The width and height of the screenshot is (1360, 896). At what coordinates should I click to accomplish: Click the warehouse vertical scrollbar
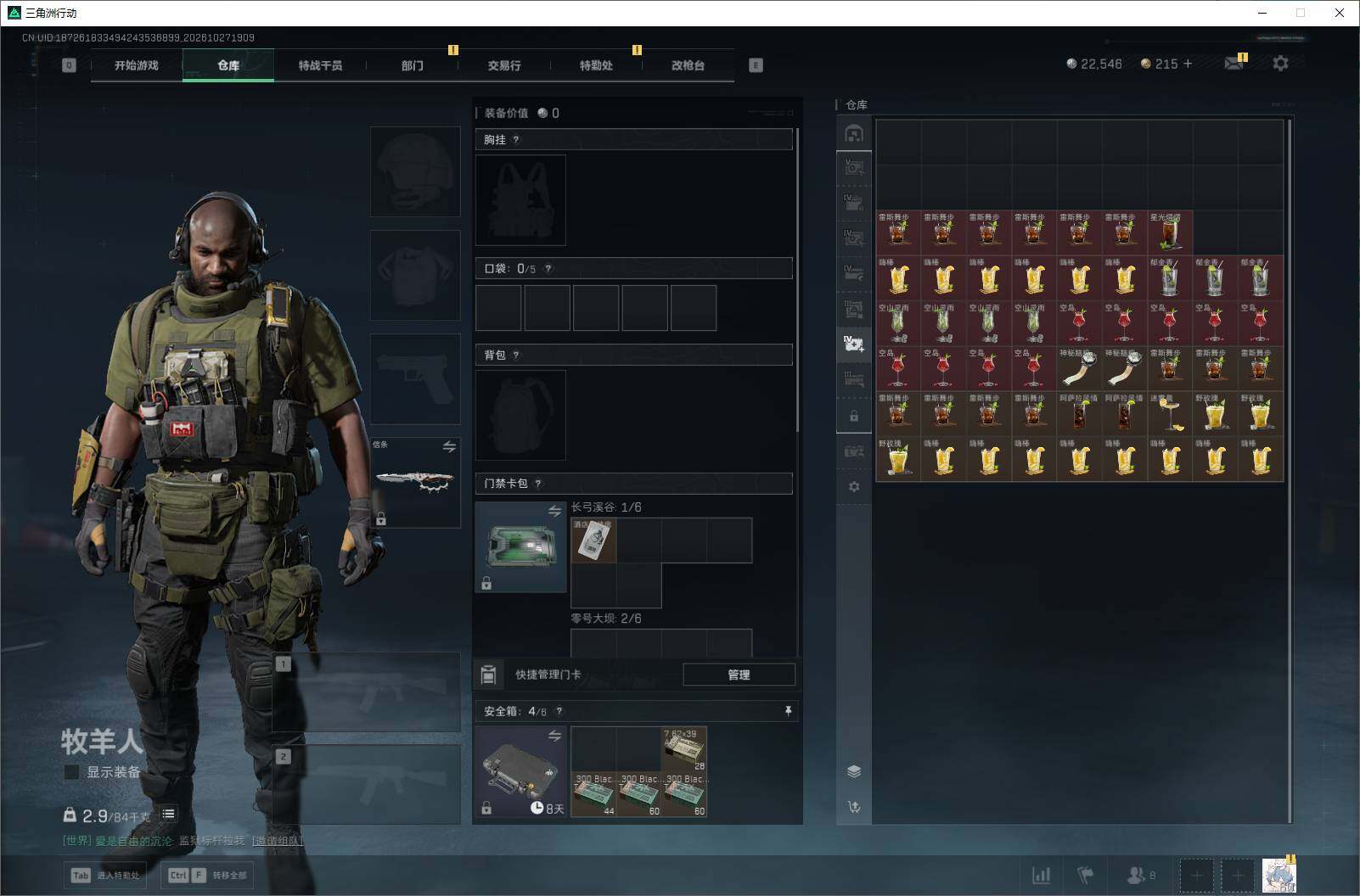(x=1290, y=471)
